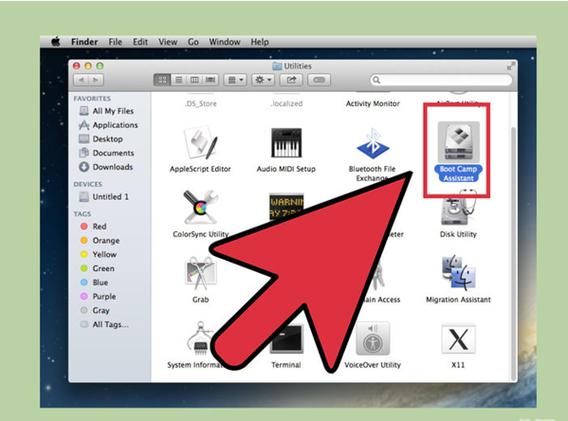Select the VoiceOver Utility icon

[373, 339]
